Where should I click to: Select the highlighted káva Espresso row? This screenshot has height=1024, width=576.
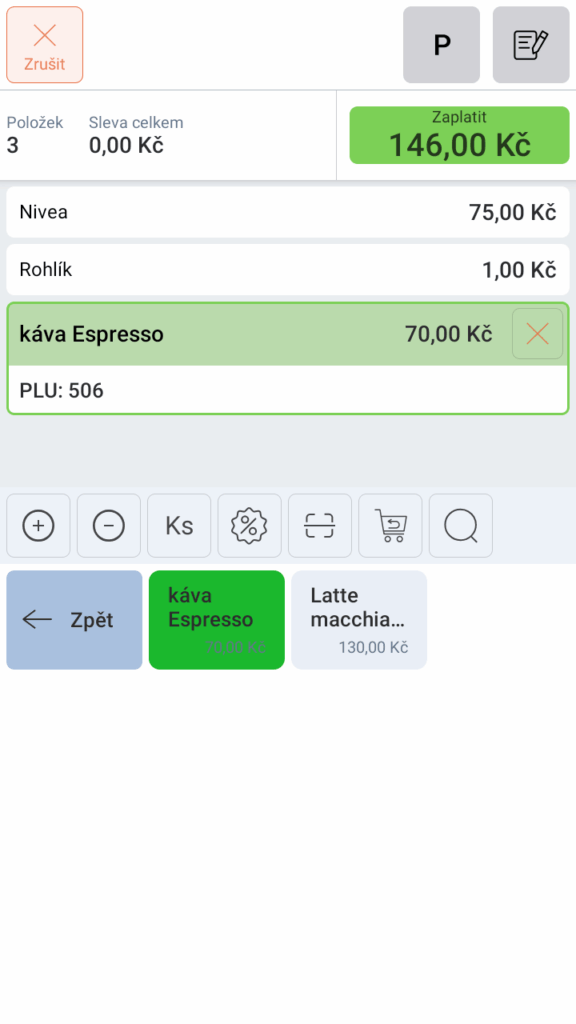(x=288, y=334)
